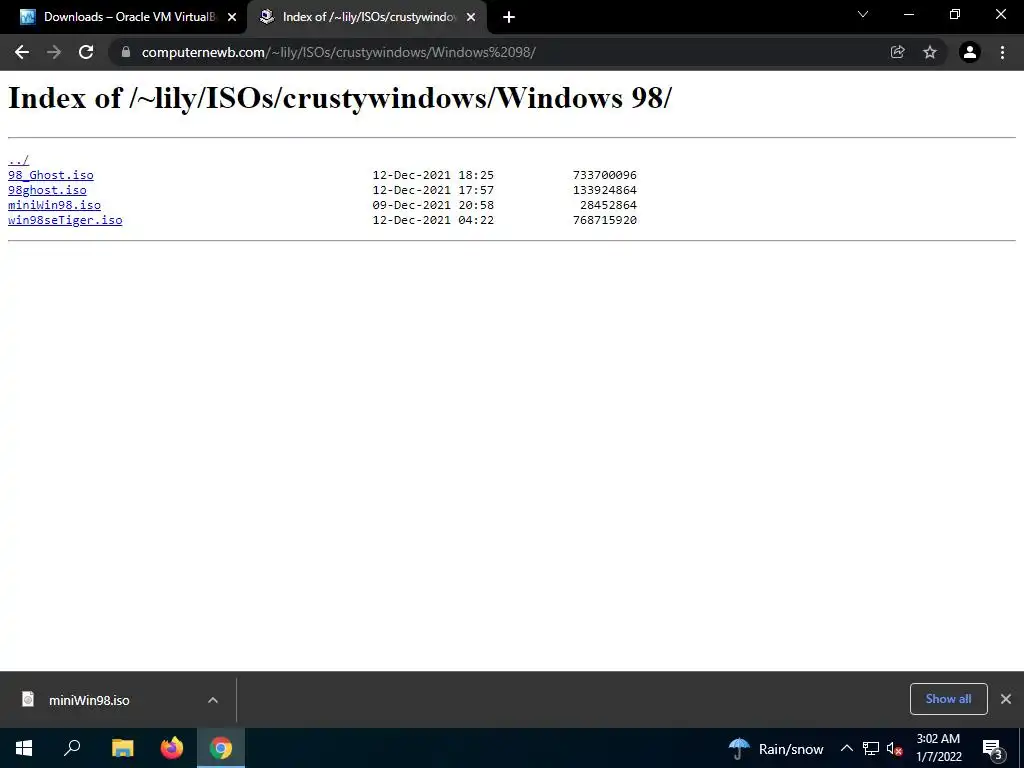Open the tab search dropdown arrow
Viewport: 1024px width, 768px height.
coord(863,14)
